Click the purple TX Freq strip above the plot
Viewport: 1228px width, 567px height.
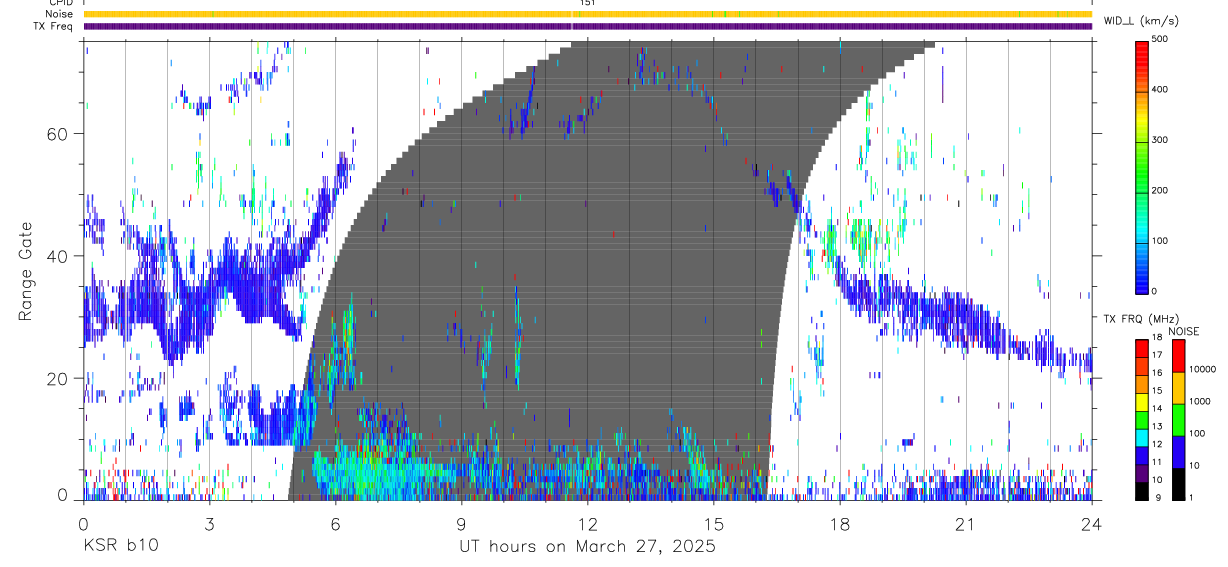(588, 26)
